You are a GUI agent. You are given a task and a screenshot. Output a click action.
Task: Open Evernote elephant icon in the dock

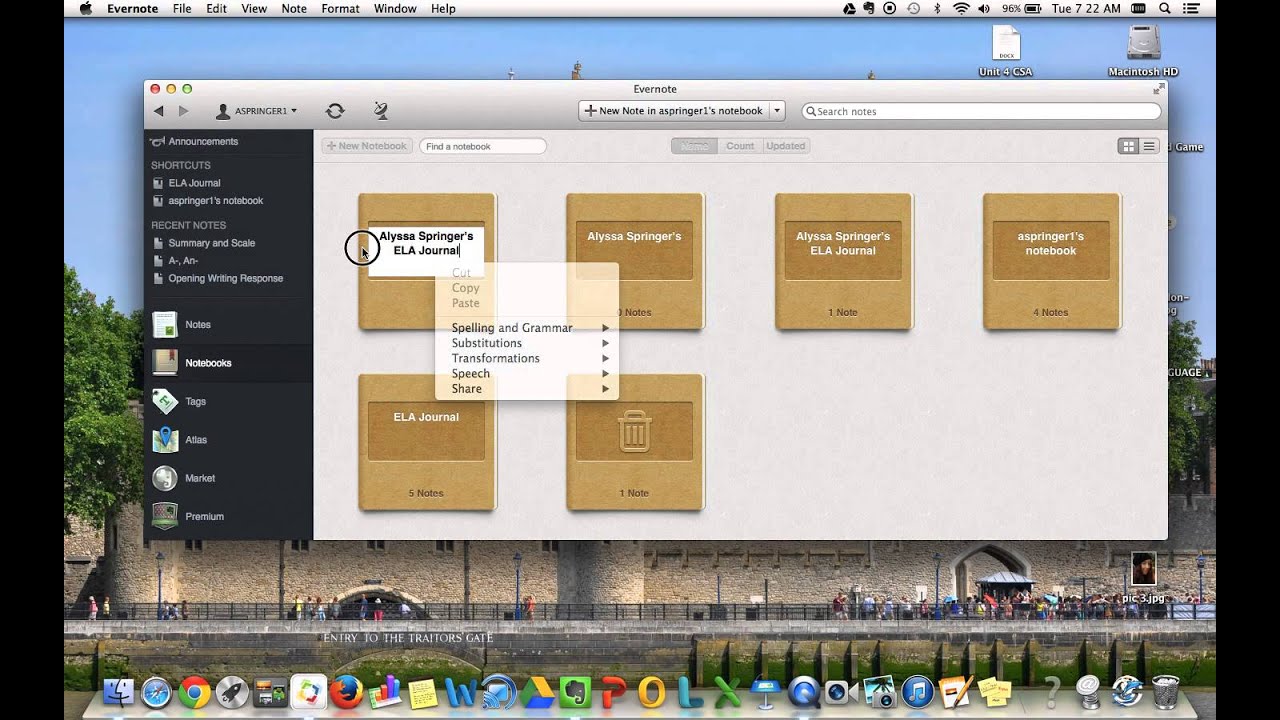click(x=574, y=692)
